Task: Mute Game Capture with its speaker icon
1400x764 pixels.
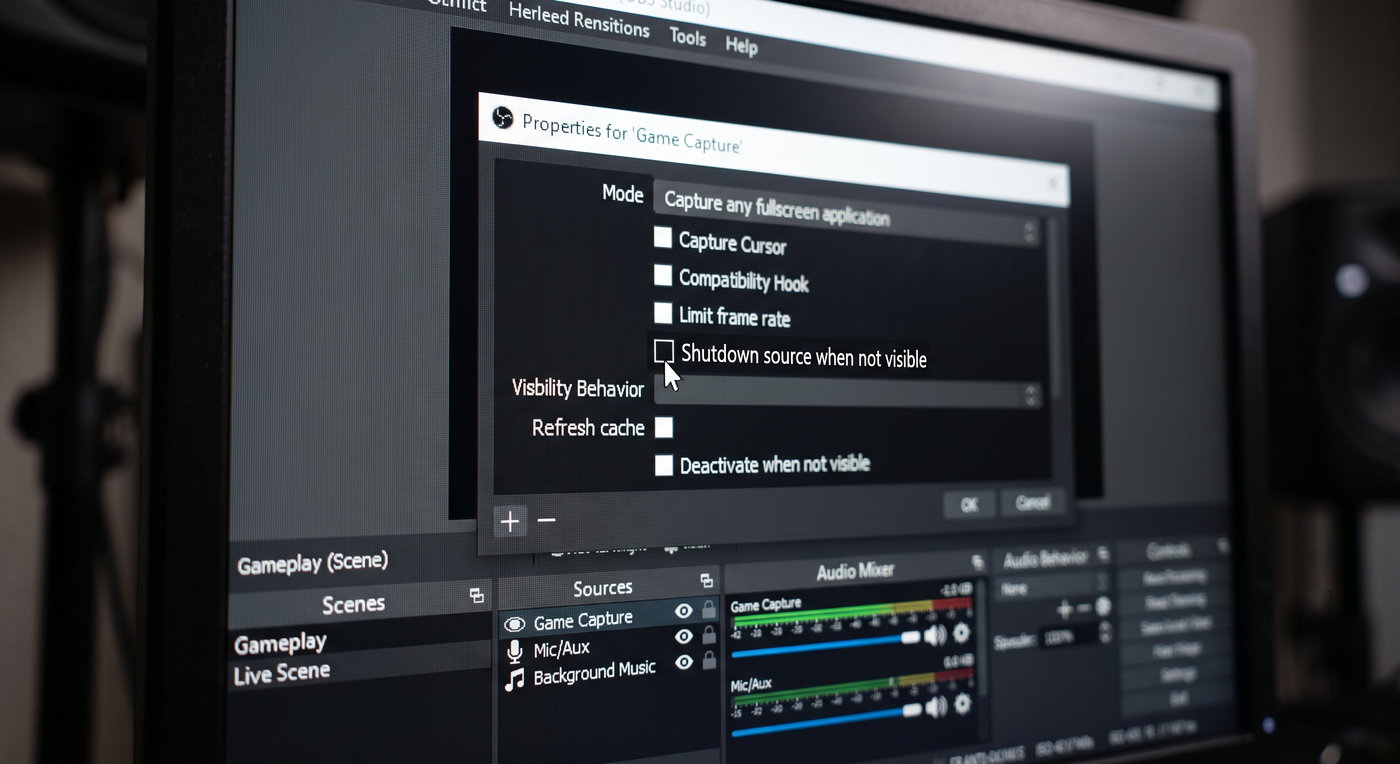Action: pyautogui.click(x=936, y=635)
